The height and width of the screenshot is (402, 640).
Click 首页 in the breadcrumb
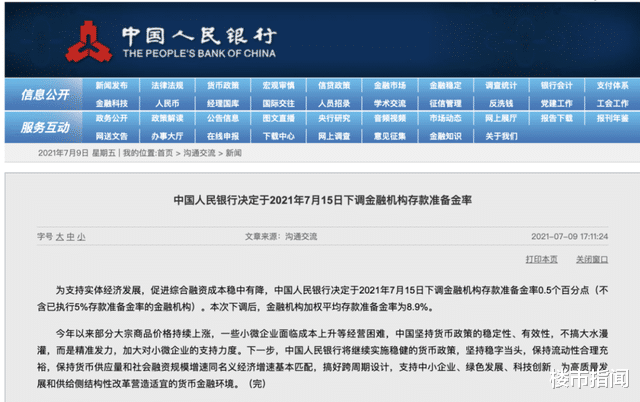(x=165, y=153)
